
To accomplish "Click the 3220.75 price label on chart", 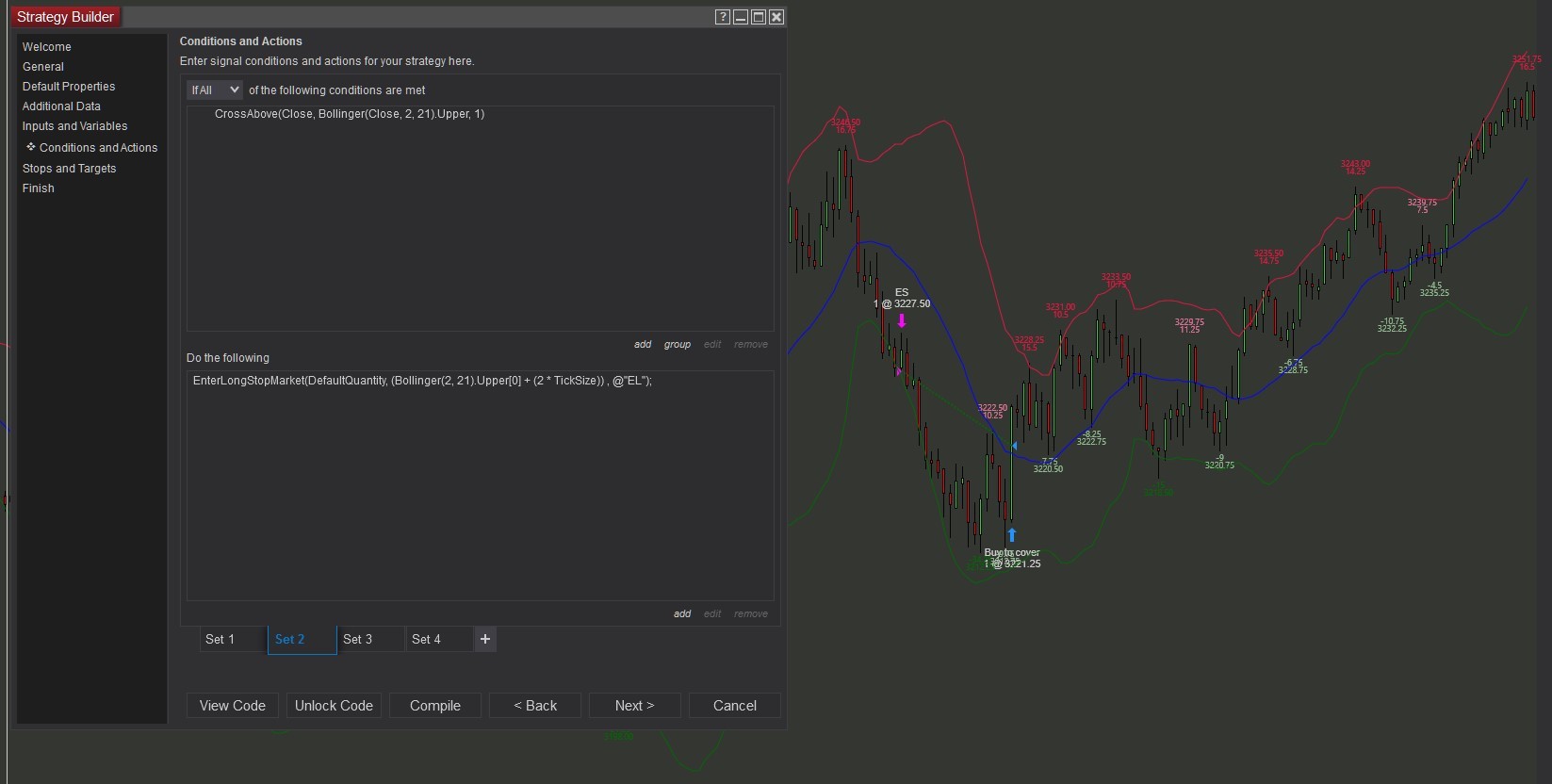I will point(1219,465).
